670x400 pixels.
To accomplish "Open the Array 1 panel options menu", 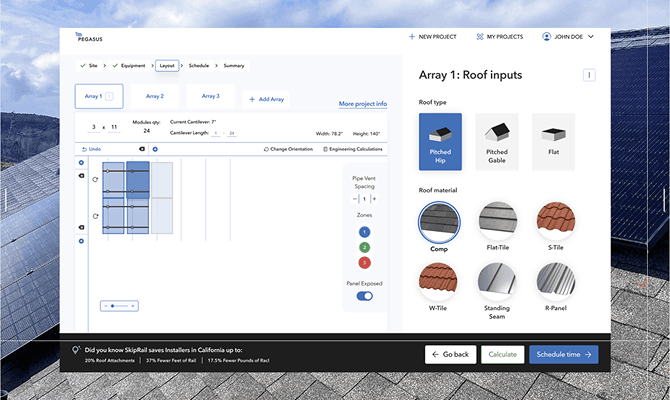I will 589,75.
